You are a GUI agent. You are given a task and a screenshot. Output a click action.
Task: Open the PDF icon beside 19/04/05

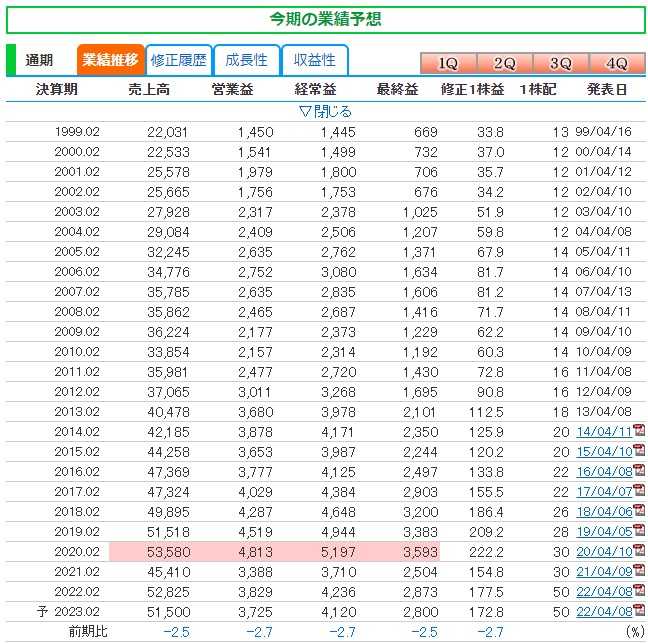click(x=638, y=531)
